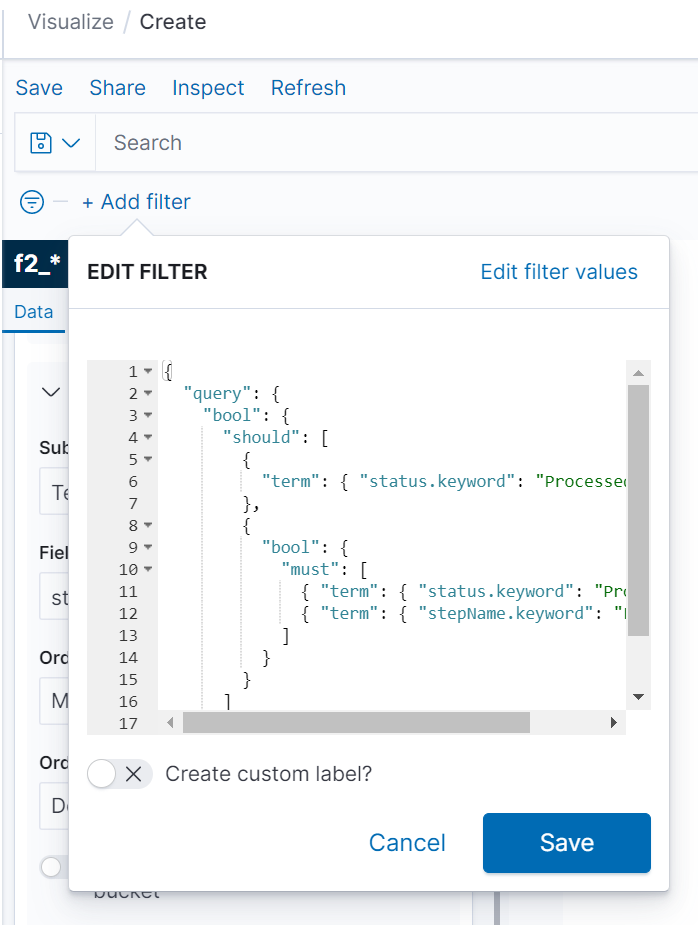698x925 pixels.
Task: Click the blue Save button in Edit Filter
Action: (566, 843)
